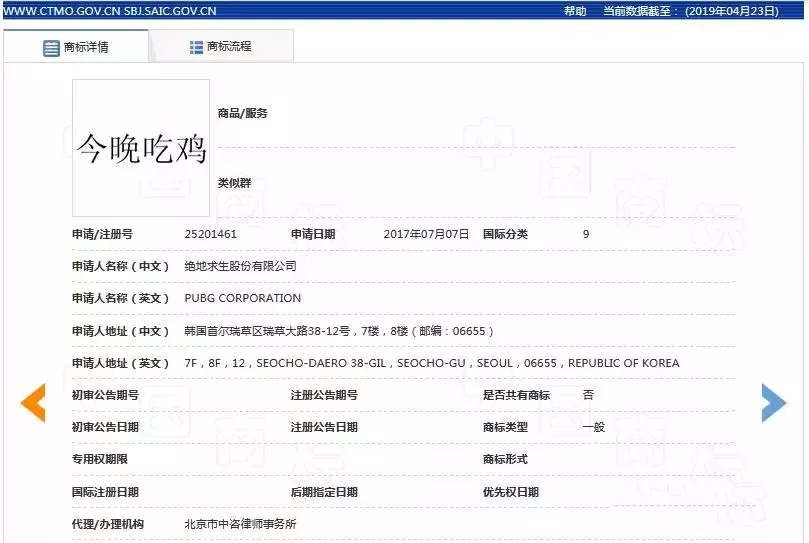Click the data cutoff date 2019年04月23日
809x543 pixels.
[732, 11]
